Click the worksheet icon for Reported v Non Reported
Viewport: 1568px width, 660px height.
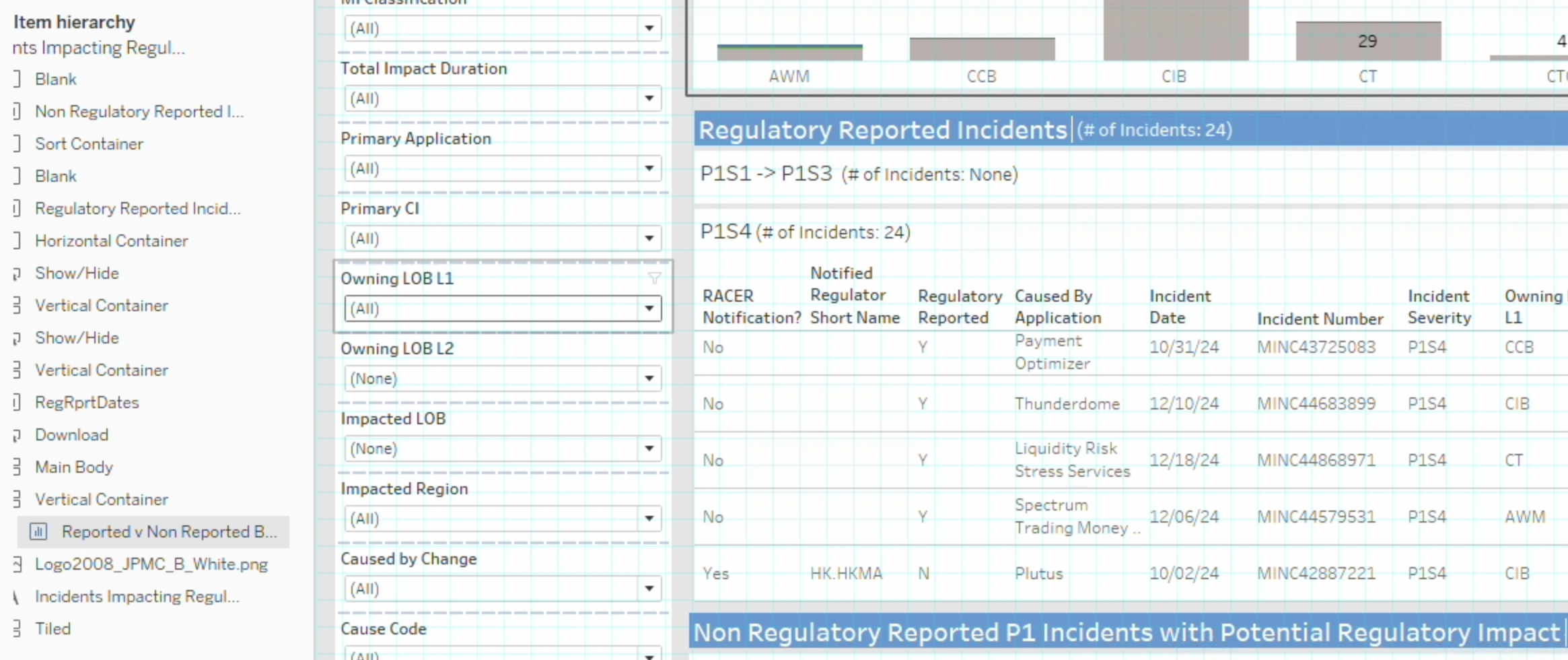coord(38,531)
